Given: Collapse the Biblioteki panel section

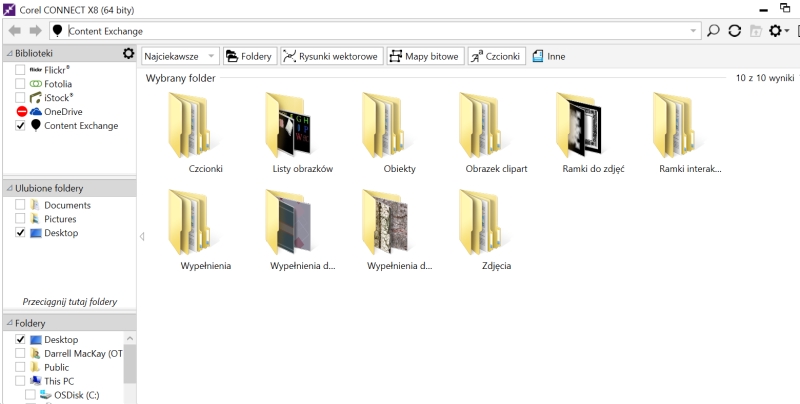Looking at the screenshot, I should coord(9,53).
